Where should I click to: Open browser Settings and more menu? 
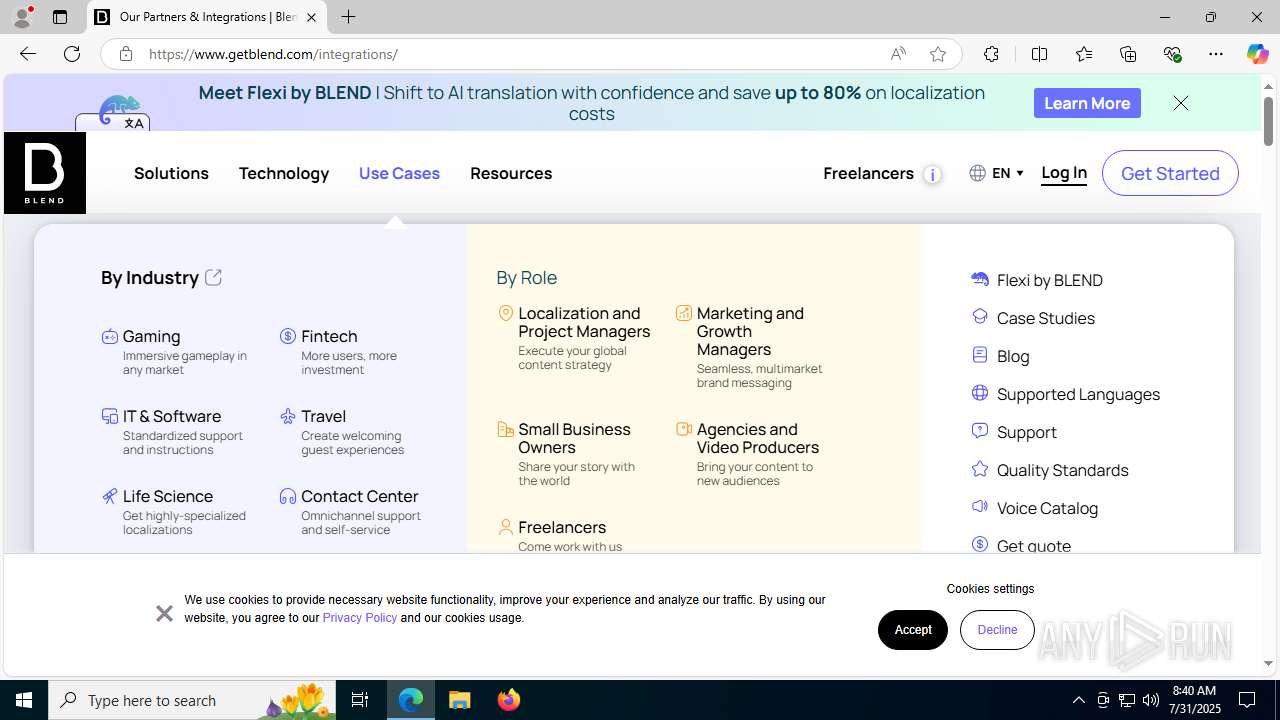tap(1216, 54)
